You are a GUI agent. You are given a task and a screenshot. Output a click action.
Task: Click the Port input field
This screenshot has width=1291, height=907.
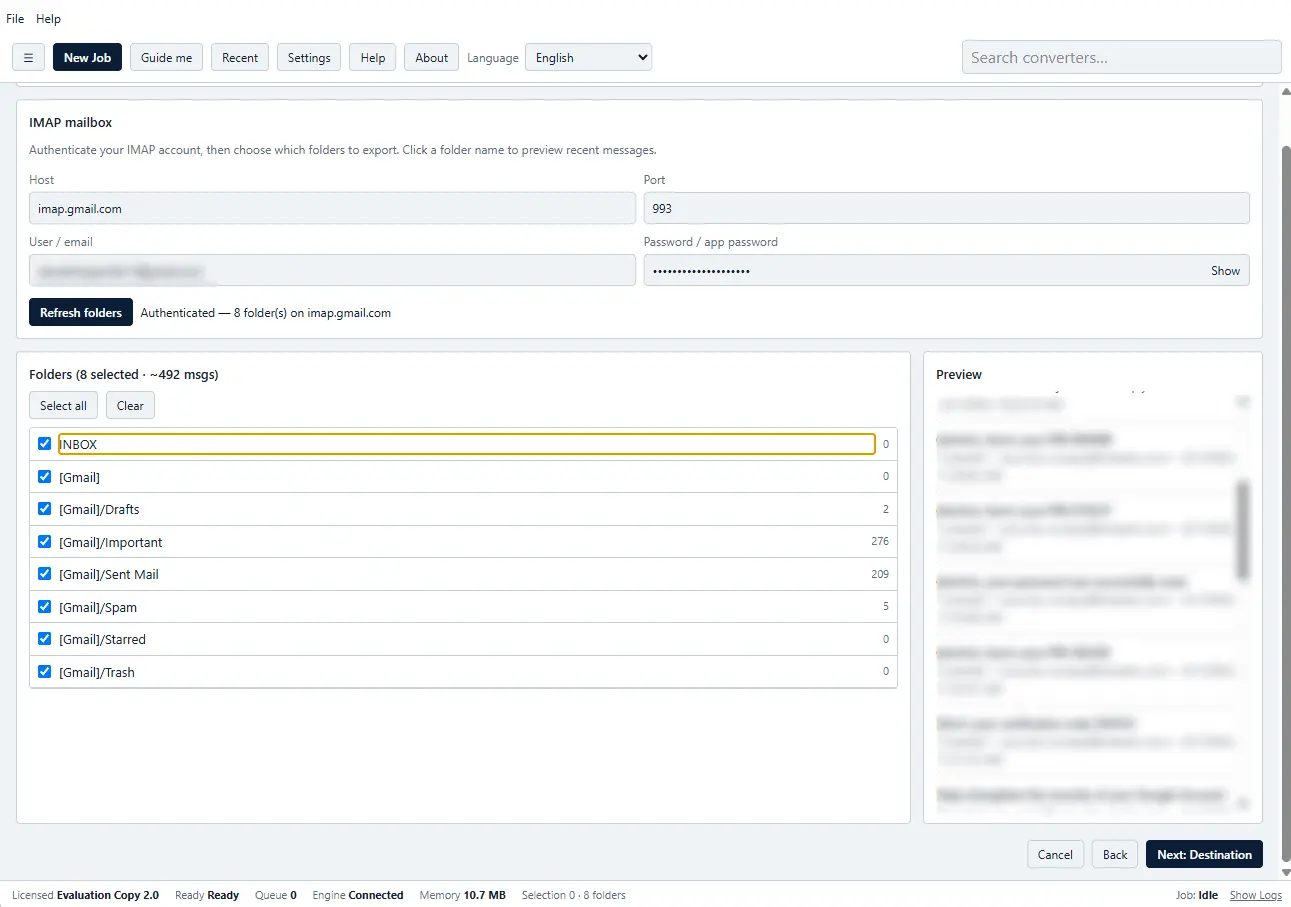(x=946, y=208)
